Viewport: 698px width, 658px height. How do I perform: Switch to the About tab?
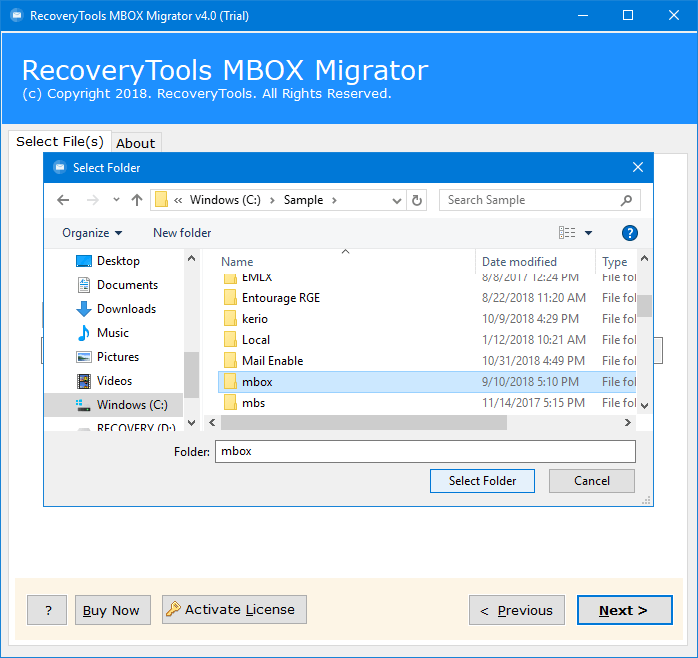[x=135, y=143]
